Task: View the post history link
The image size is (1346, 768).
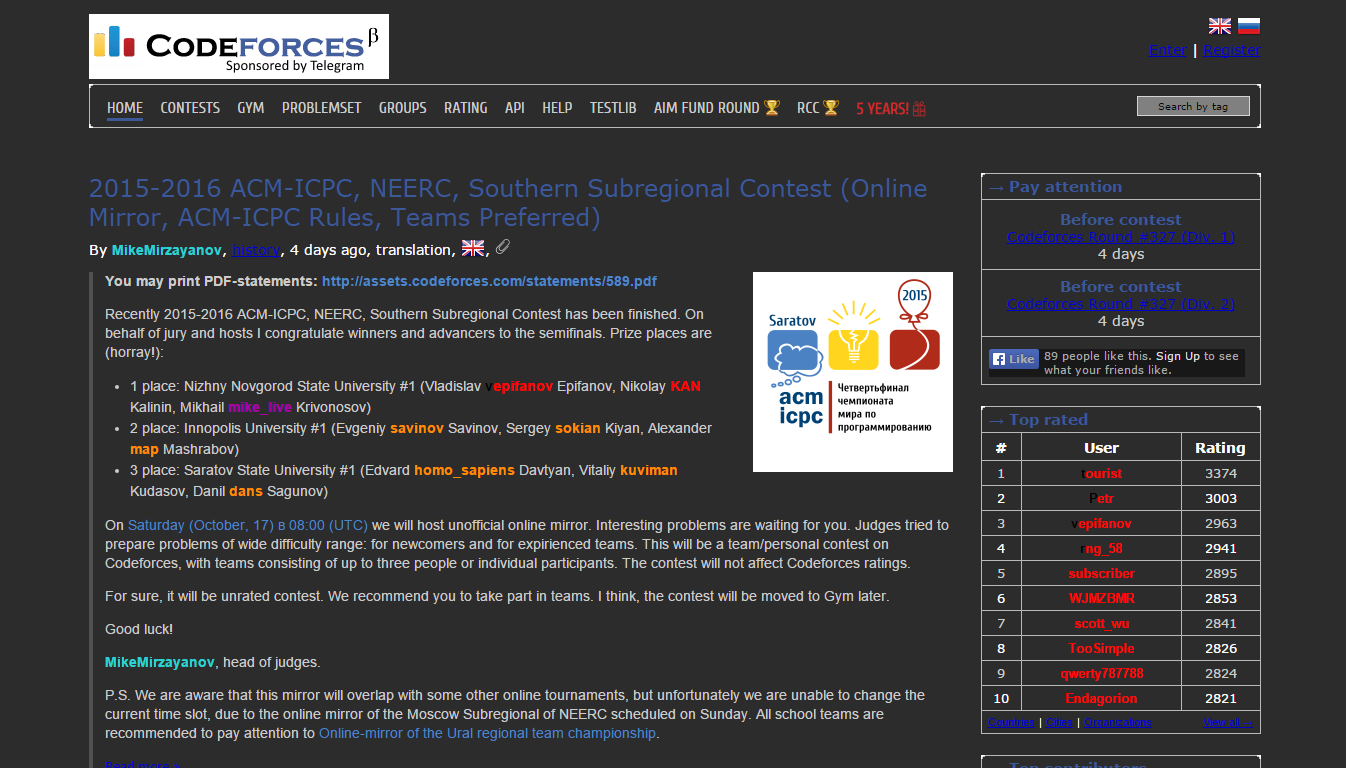Action: [x=255, y=249]
